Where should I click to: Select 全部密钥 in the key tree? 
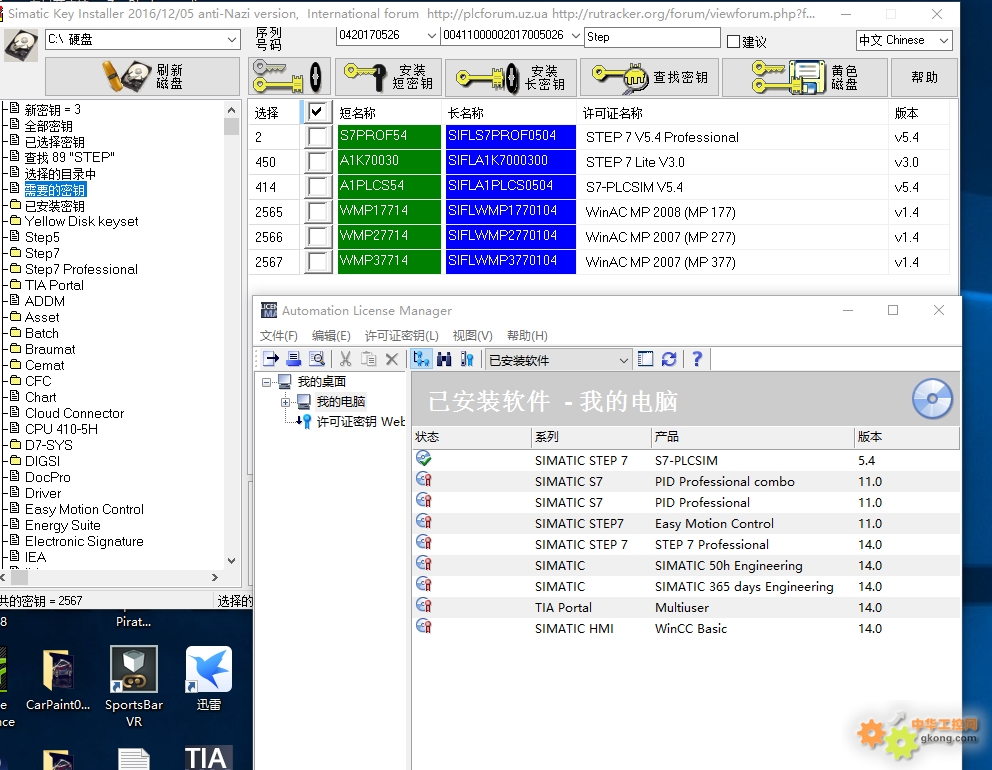[x=49, y=126]
